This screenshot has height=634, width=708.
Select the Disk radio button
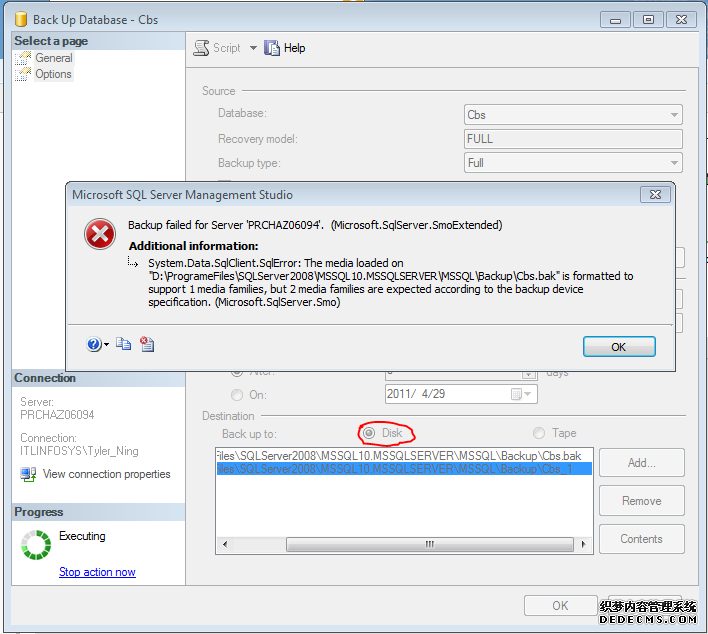point(370,433)
